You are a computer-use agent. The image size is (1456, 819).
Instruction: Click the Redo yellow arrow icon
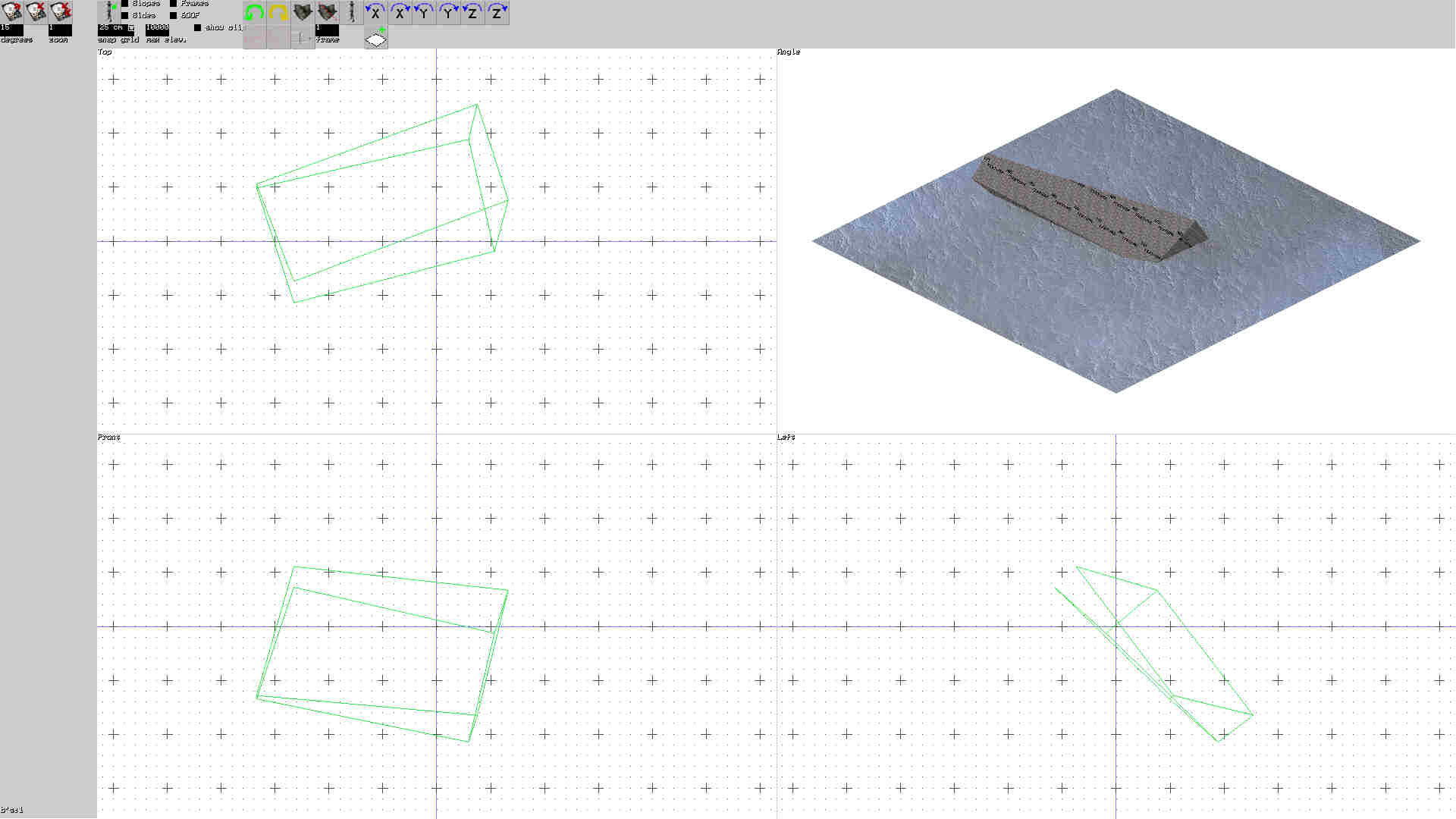point(278,12)
